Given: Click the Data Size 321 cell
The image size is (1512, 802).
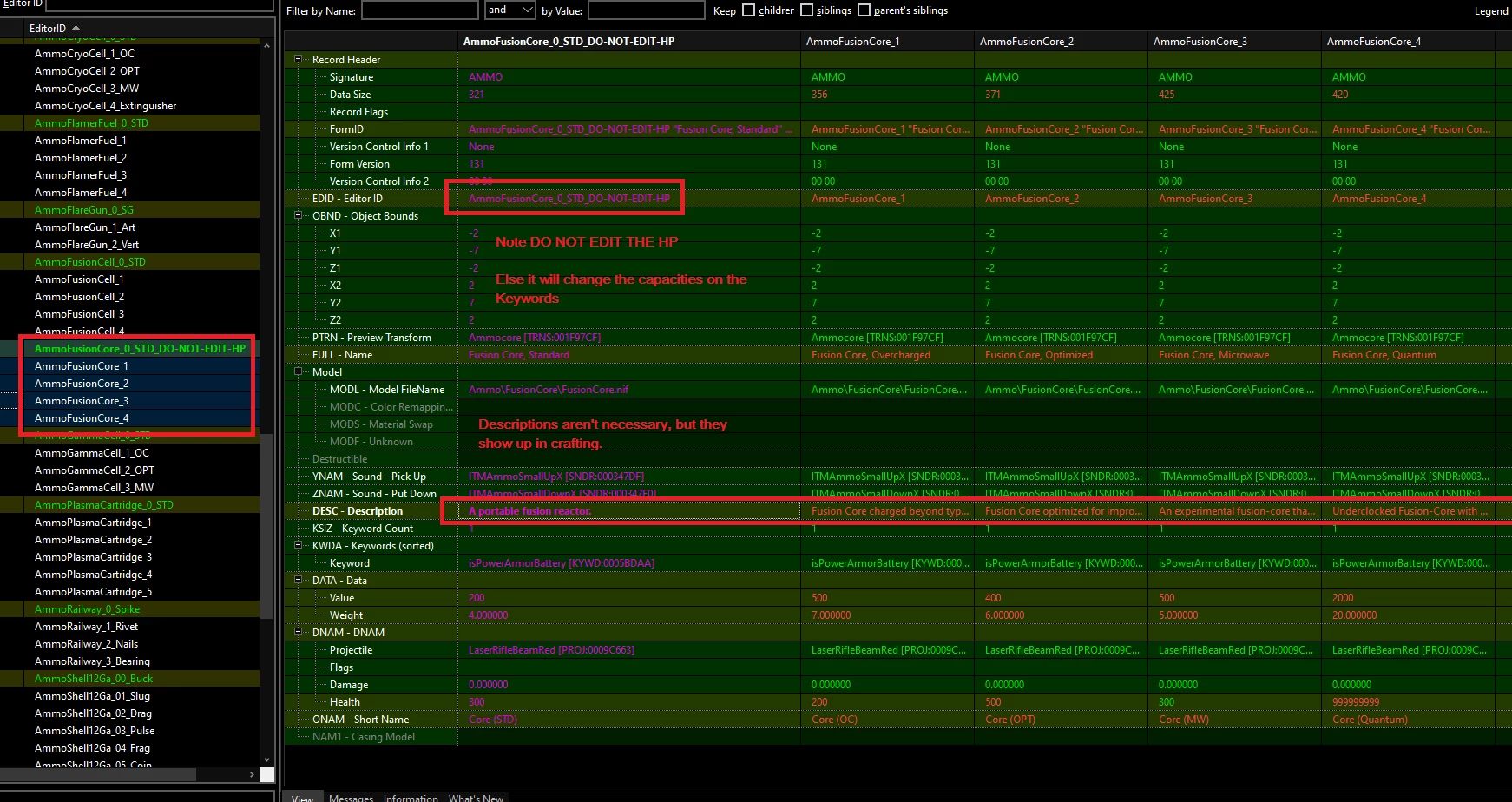Looking at the screenshot, I should tap(629, 95).
